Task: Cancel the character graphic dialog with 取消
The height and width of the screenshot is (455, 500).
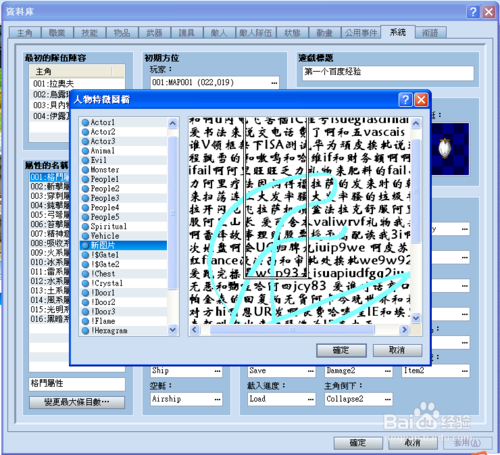Action: pyautogui.click(x=397, y=350)
